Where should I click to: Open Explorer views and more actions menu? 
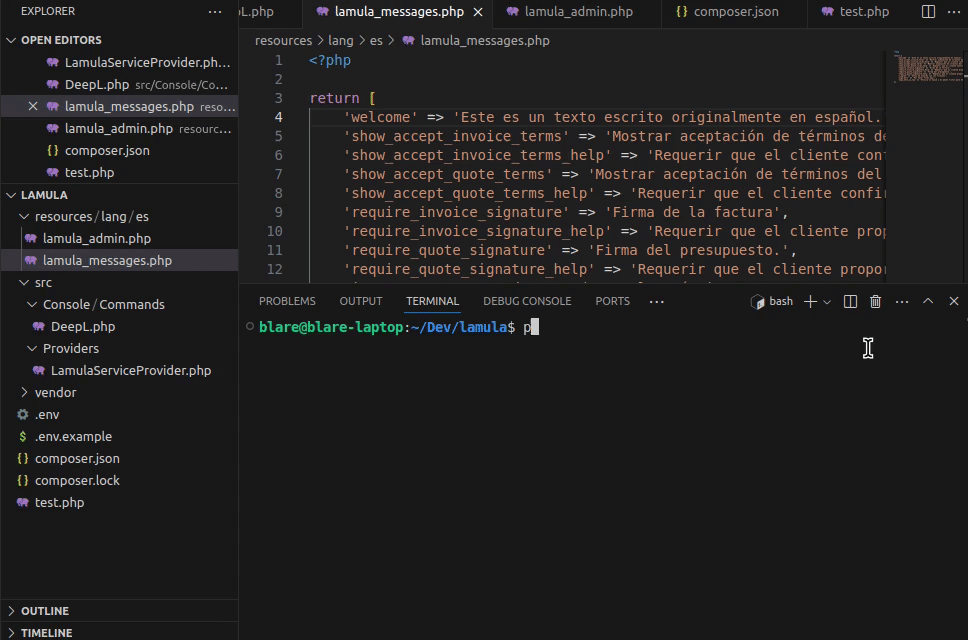215,12
